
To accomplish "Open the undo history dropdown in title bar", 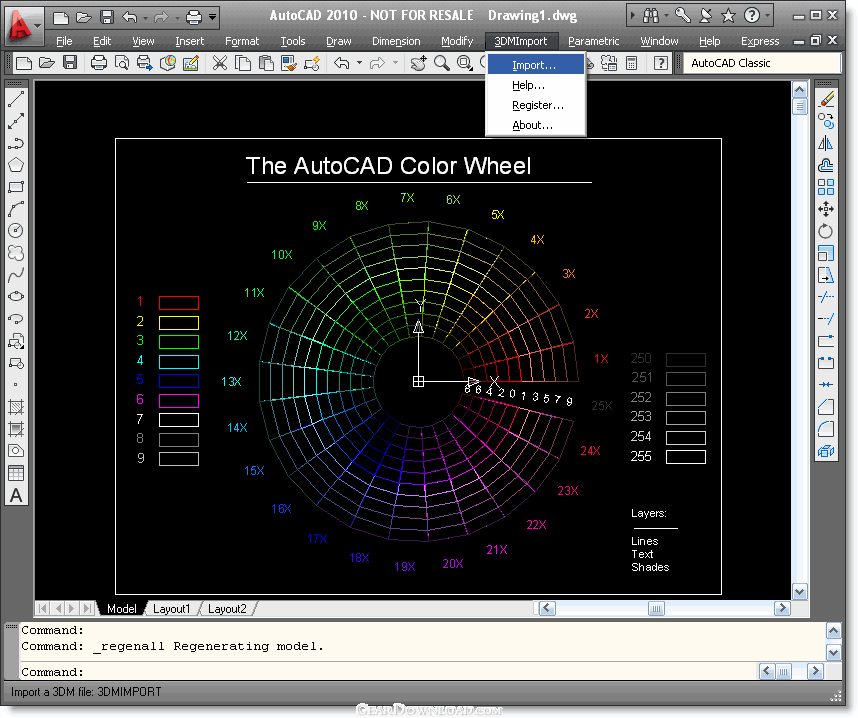I will tap(145, 18).
